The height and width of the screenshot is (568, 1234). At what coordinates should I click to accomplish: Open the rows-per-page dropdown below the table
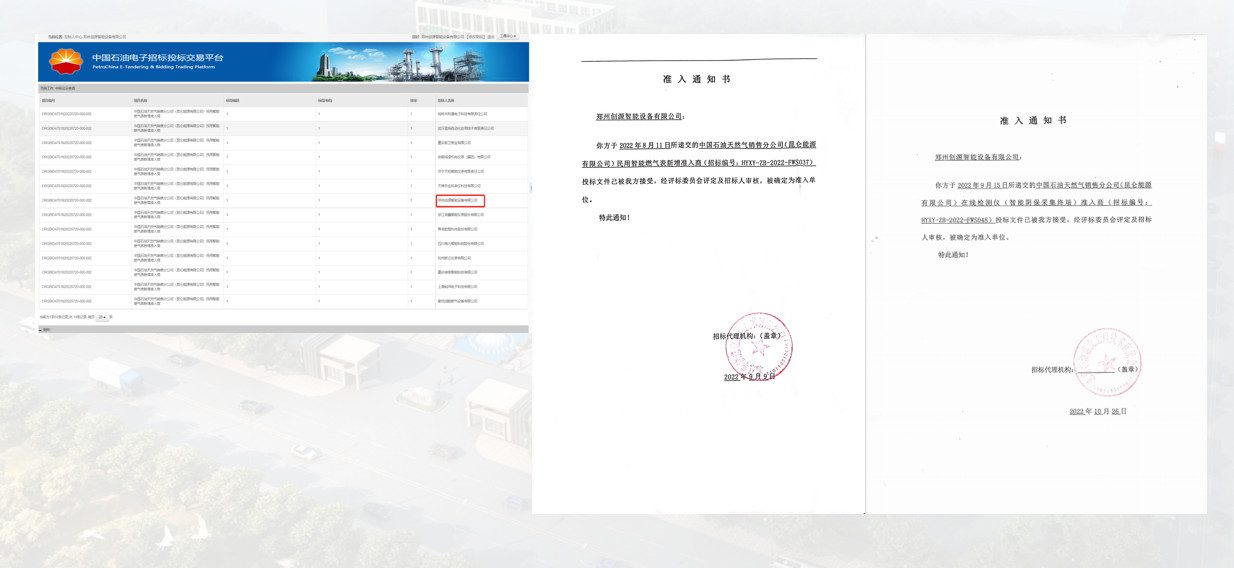[102, 317]
